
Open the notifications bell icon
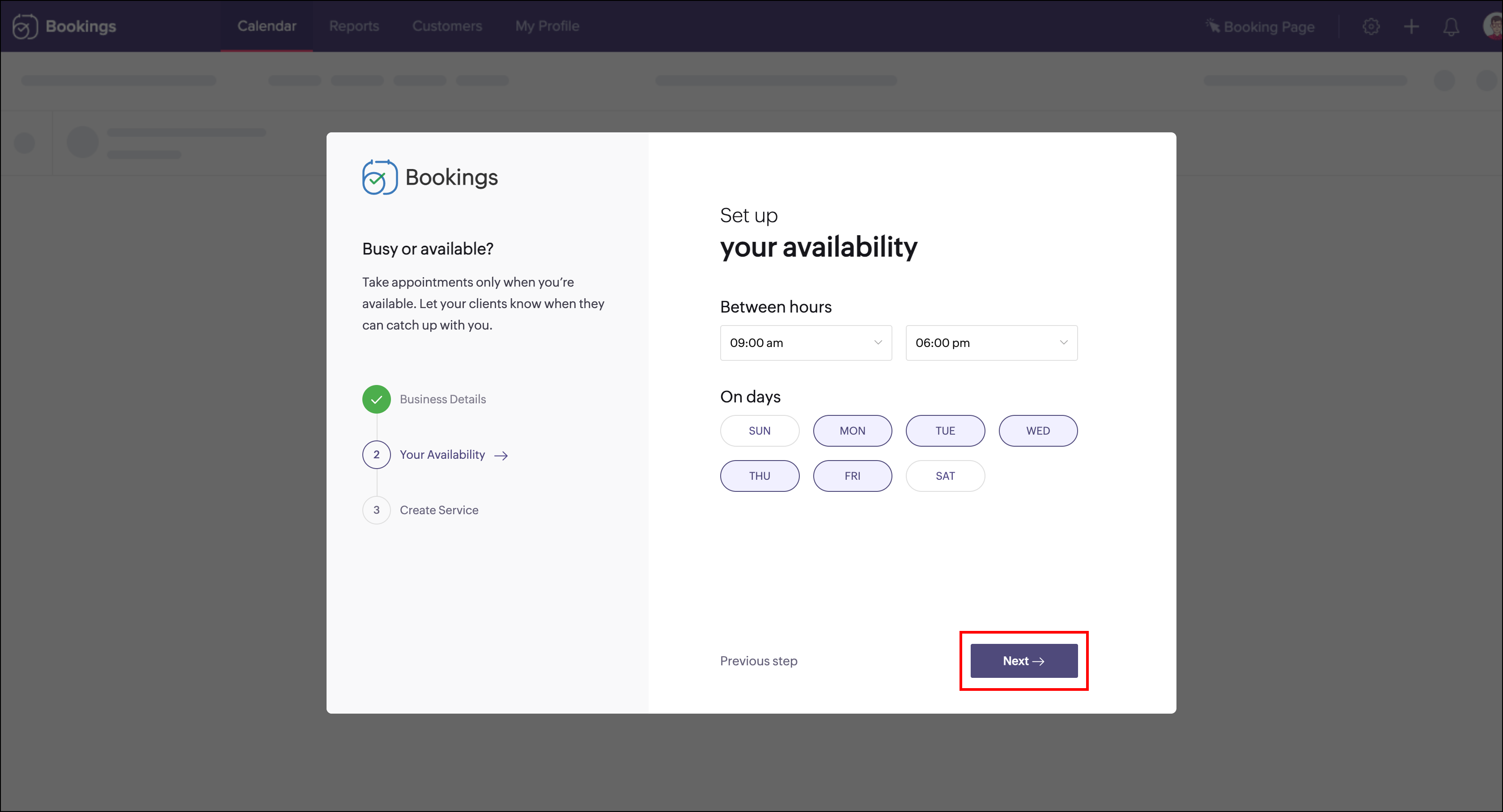pos(1451,27)
